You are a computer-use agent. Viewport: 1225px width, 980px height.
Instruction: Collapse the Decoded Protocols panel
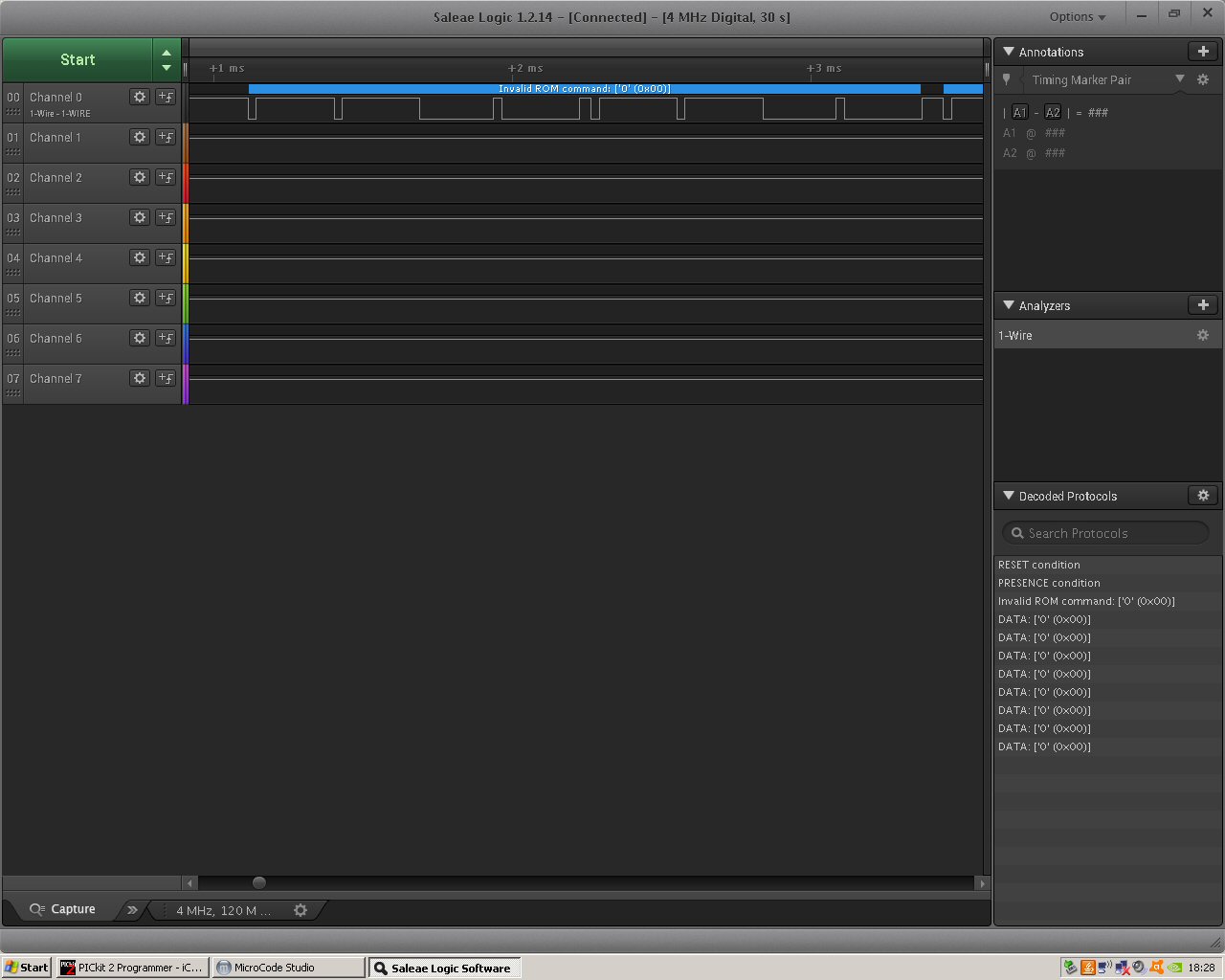tap(1009, 496)
